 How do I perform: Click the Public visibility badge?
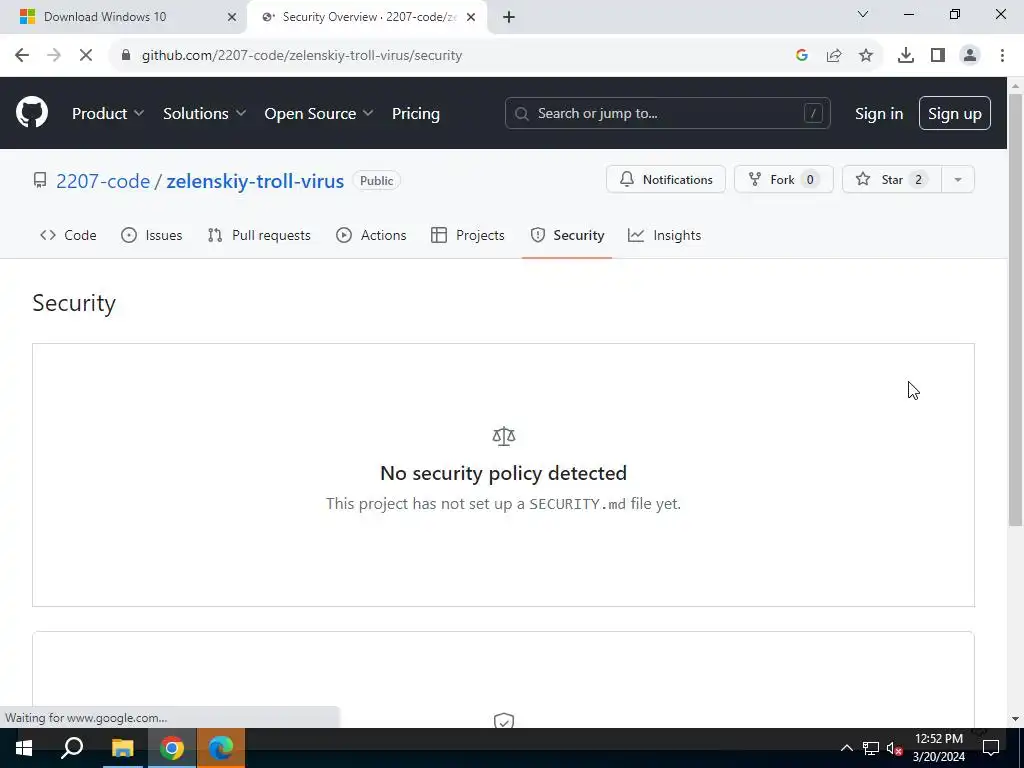(377, 181)
